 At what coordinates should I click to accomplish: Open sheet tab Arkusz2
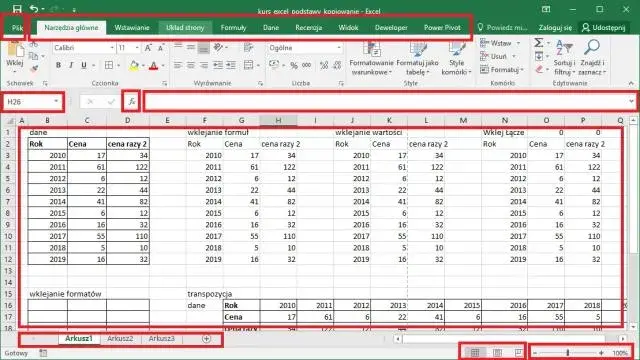point(120,339)
